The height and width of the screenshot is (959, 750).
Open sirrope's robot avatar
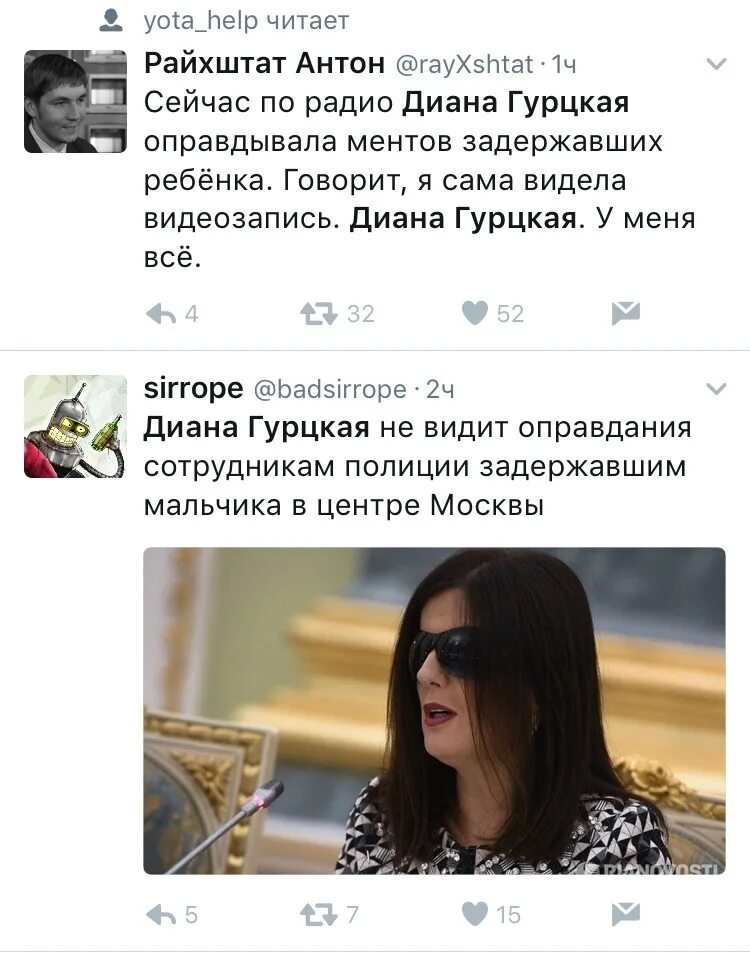coord(75,426)
